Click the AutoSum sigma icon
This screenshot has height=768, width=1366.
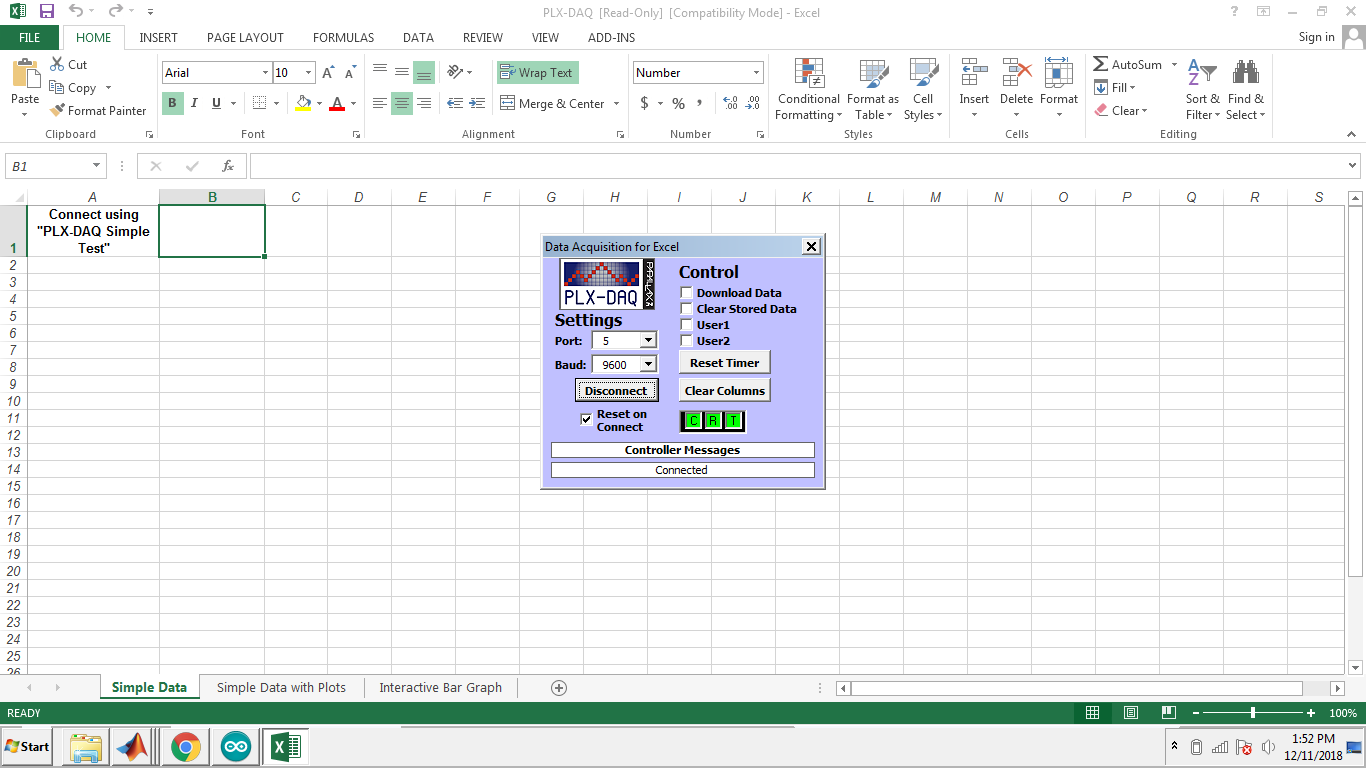1100,65
